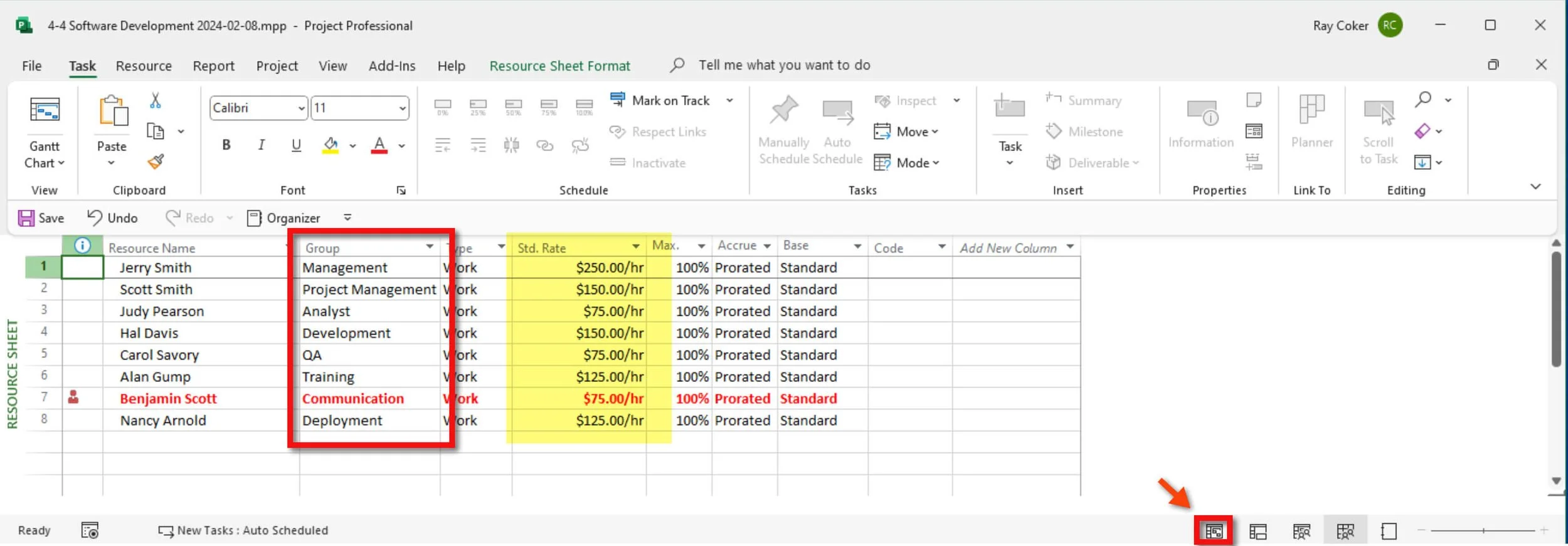Open the Gantt Chart view button

tap(45, 133)
